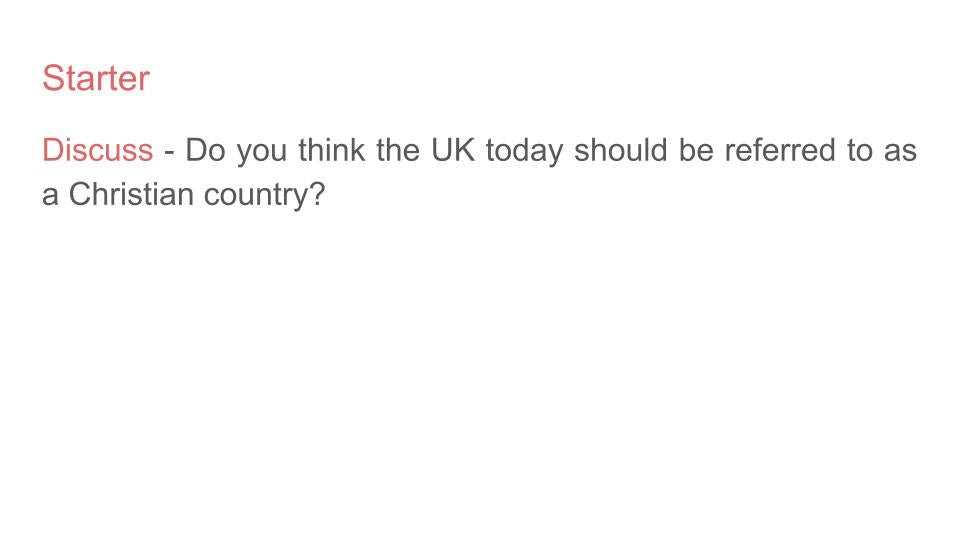Click the word "referred" in the first line
Viewport: 960px width, 540px height.
780,150
